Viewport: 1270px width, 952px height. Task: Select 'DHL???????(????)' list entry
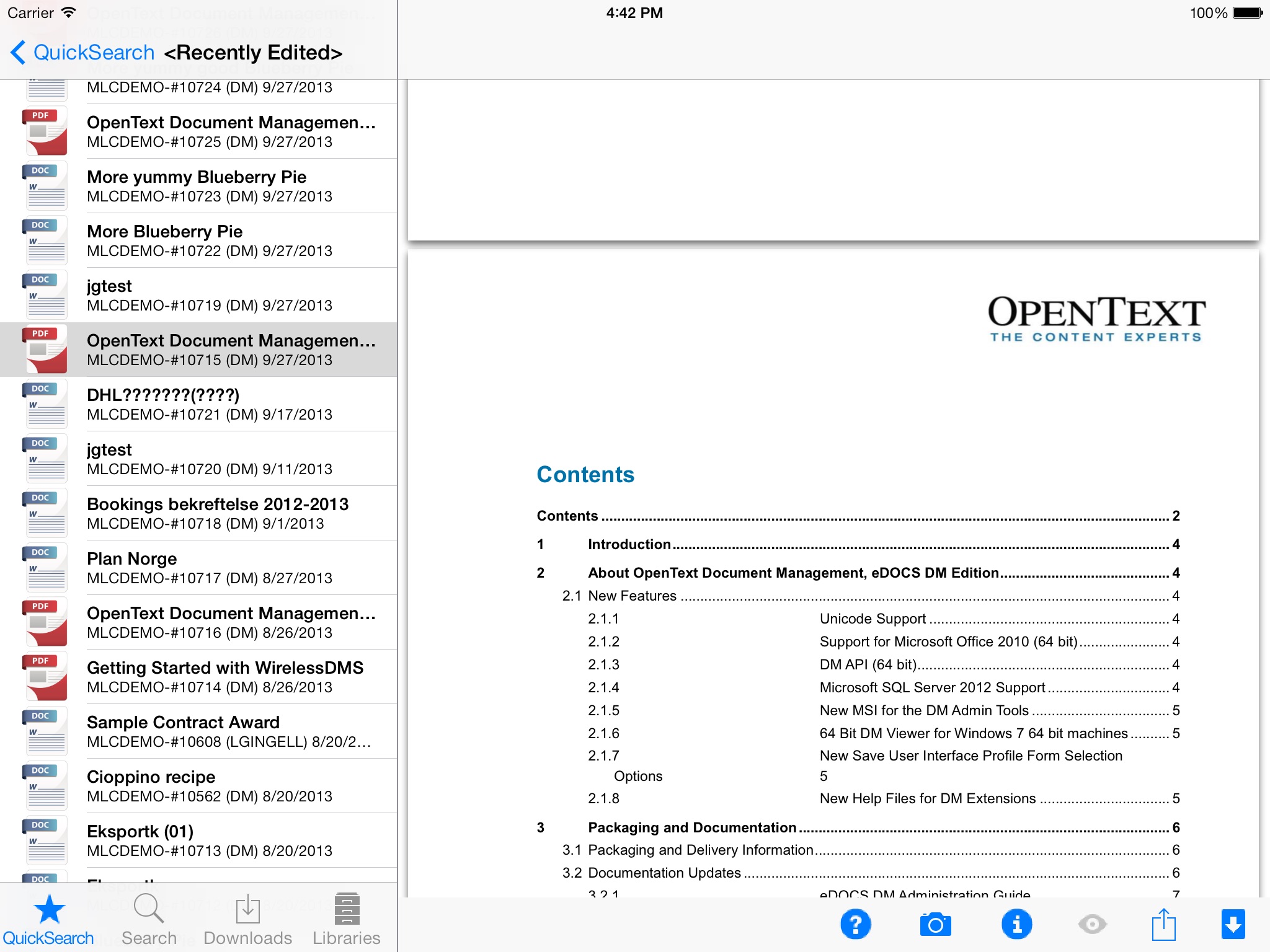pos(198,404)
